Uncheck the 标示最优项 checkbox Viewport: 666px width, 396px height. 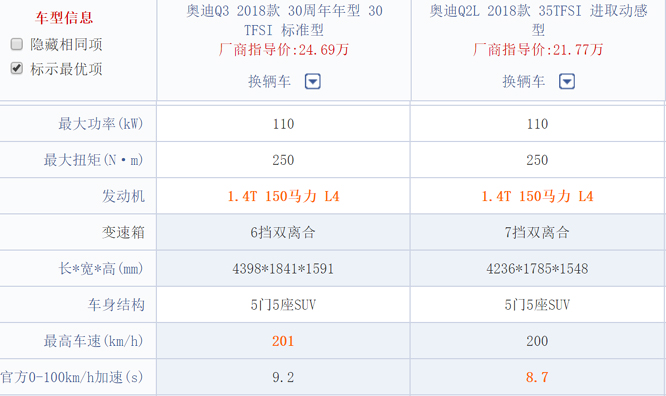[x=17, y=68]
